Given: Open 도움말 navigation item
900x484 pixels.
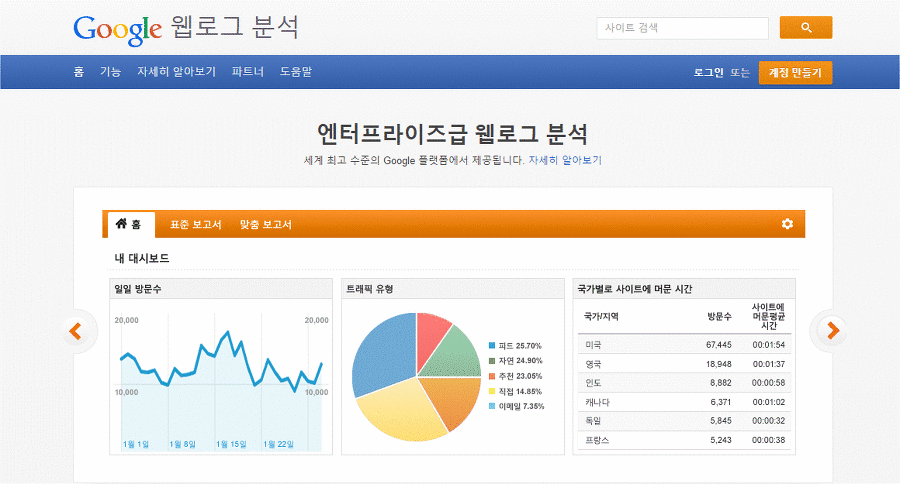Looking at the screenshot, I should 296,72.
